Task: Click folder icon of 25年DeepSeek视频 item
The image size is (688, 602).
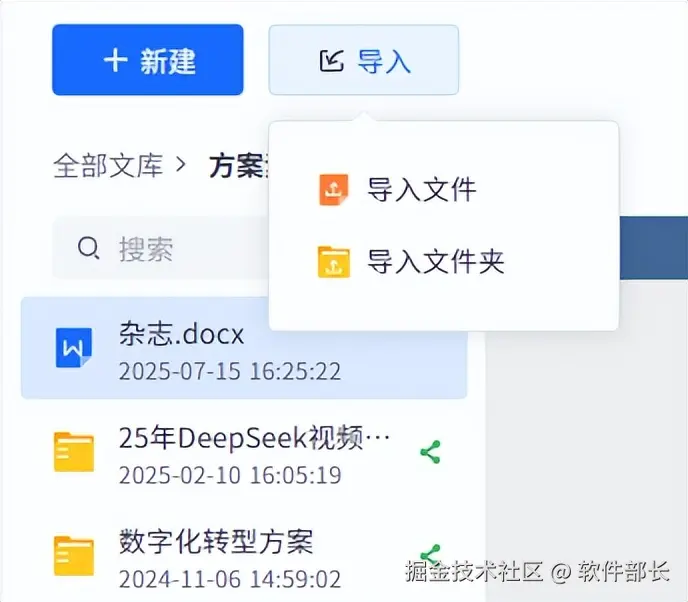Action: point(74,452)
